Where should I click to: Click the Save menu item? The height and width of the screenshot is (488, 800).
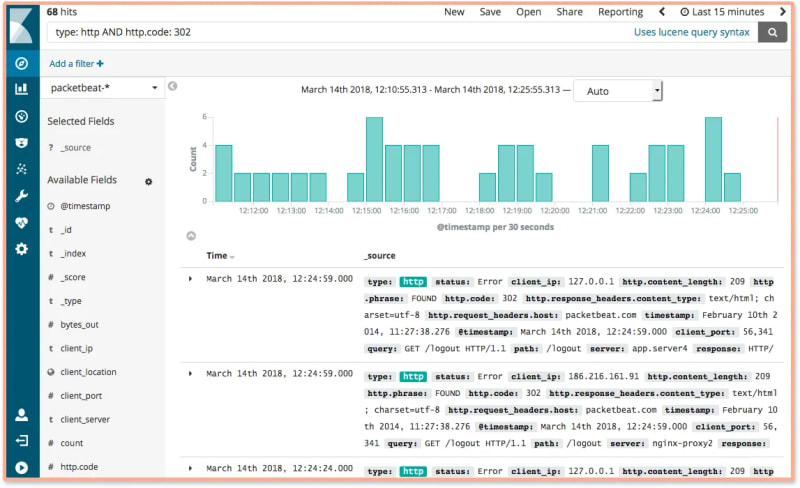tap(490, 12)
